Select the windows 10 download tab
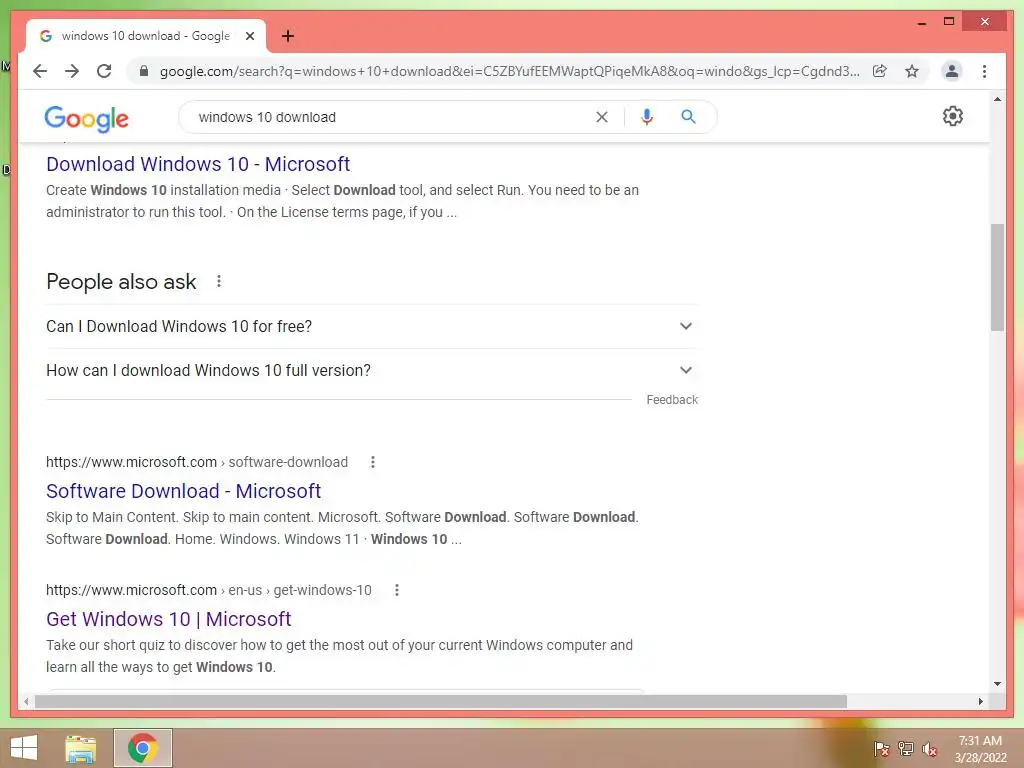The width and height of the screenshot is (1024, 768). click(x=146, y=36)
